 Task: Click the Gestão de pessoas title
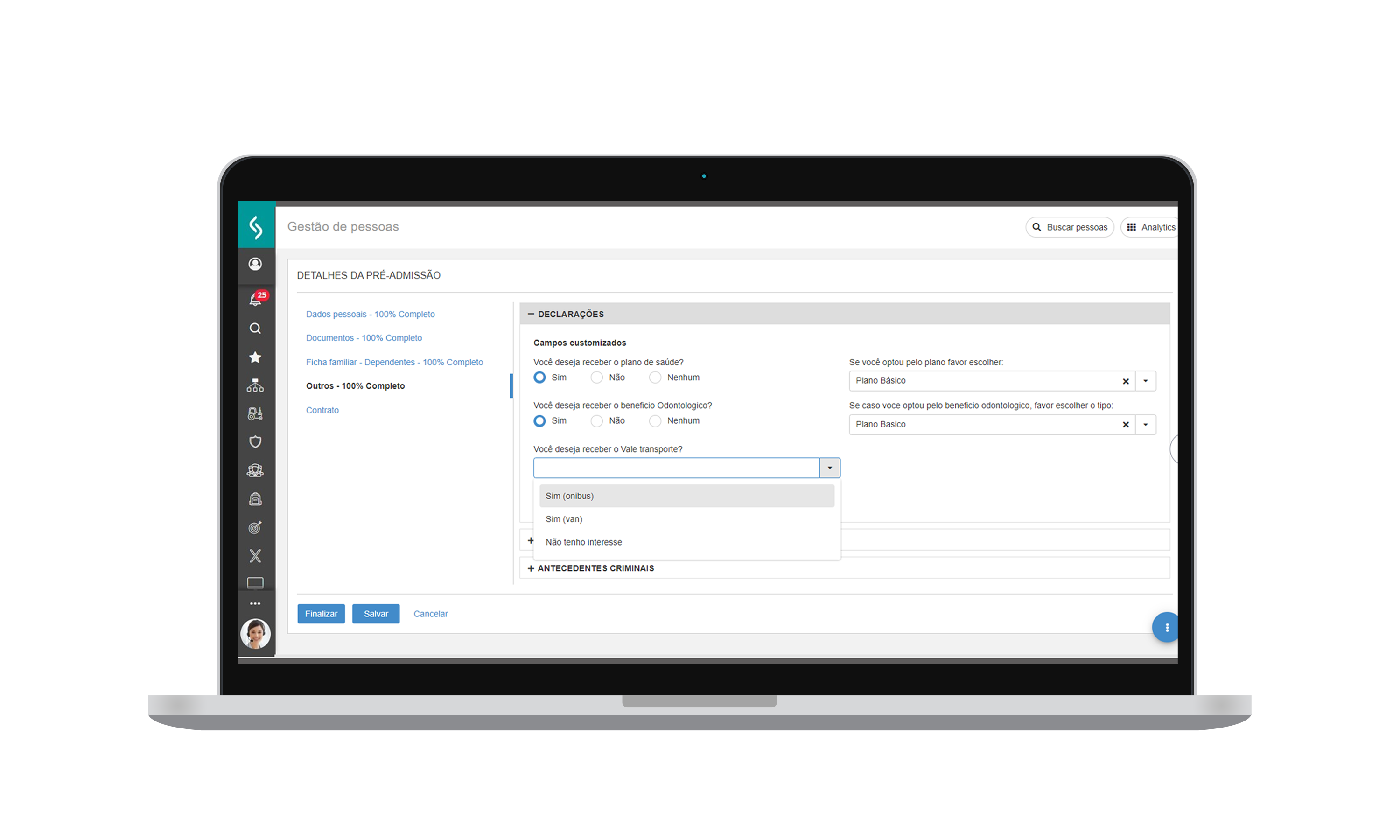(343, 226)
